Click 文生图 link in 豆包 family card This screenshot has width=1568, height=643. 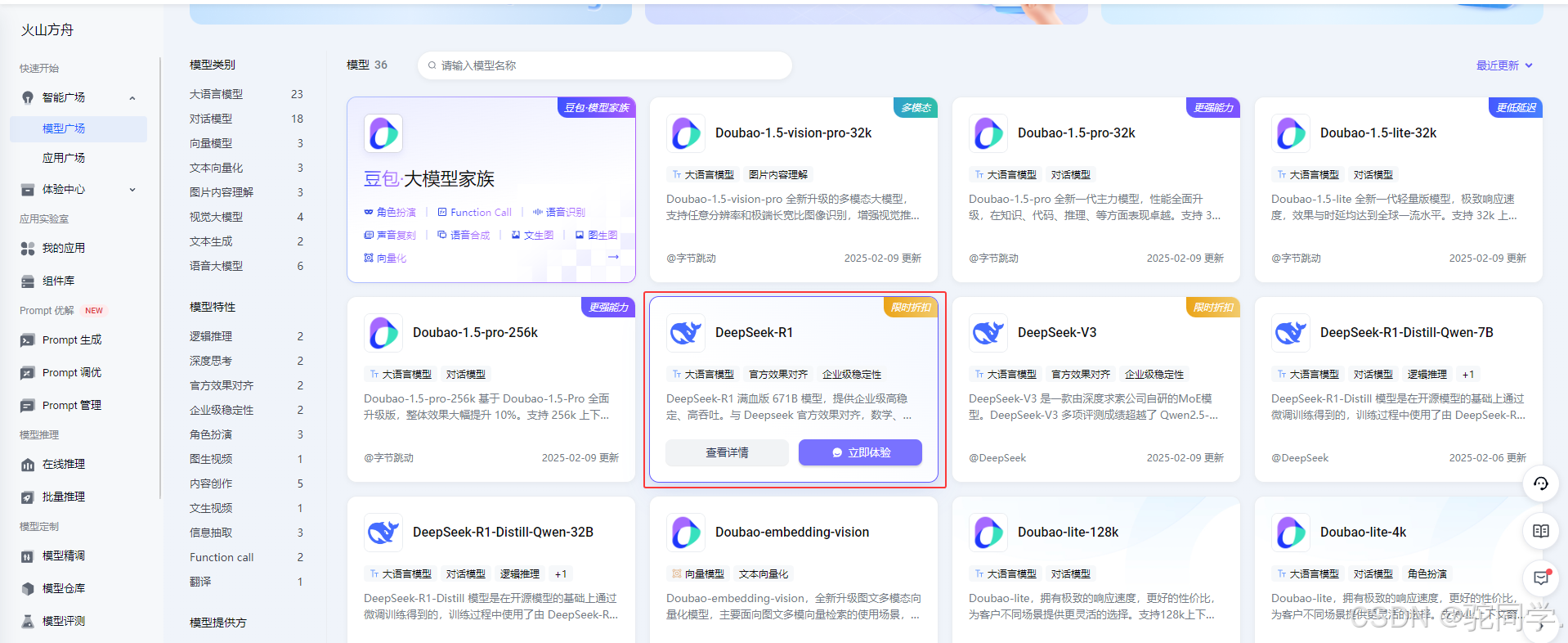(533, 235)
